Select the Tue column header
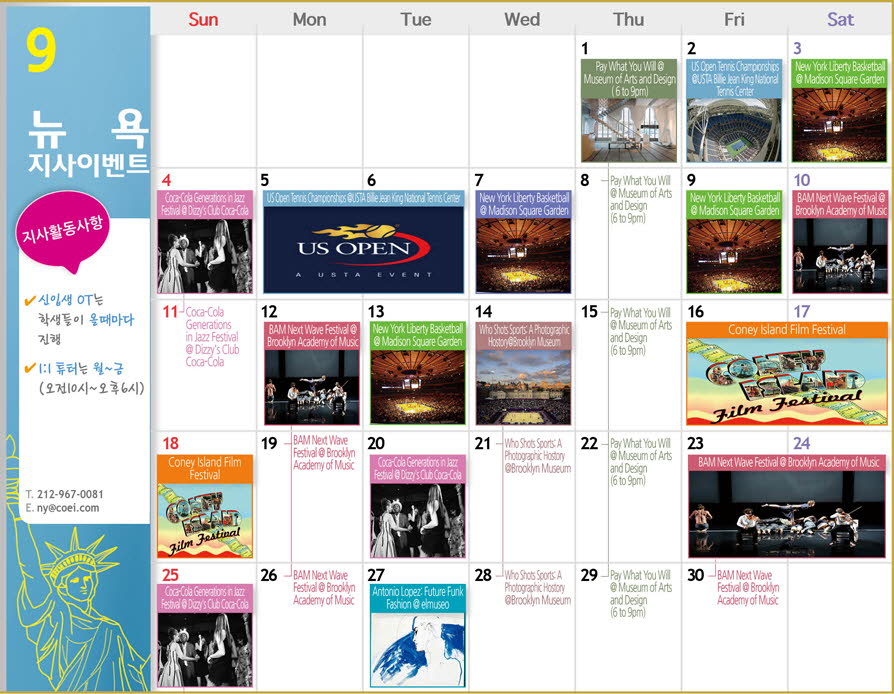This screenshot has width=894, height=694. pos(416,19)
